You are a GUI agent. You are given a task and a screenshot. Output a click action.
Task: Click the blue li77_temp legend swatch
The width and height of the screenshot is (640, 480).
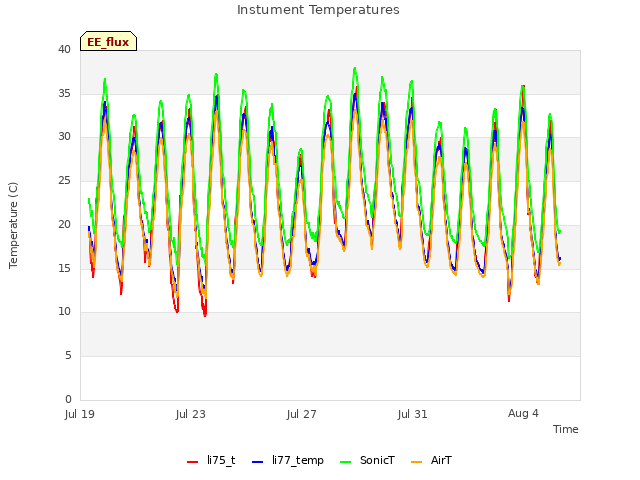258,462
